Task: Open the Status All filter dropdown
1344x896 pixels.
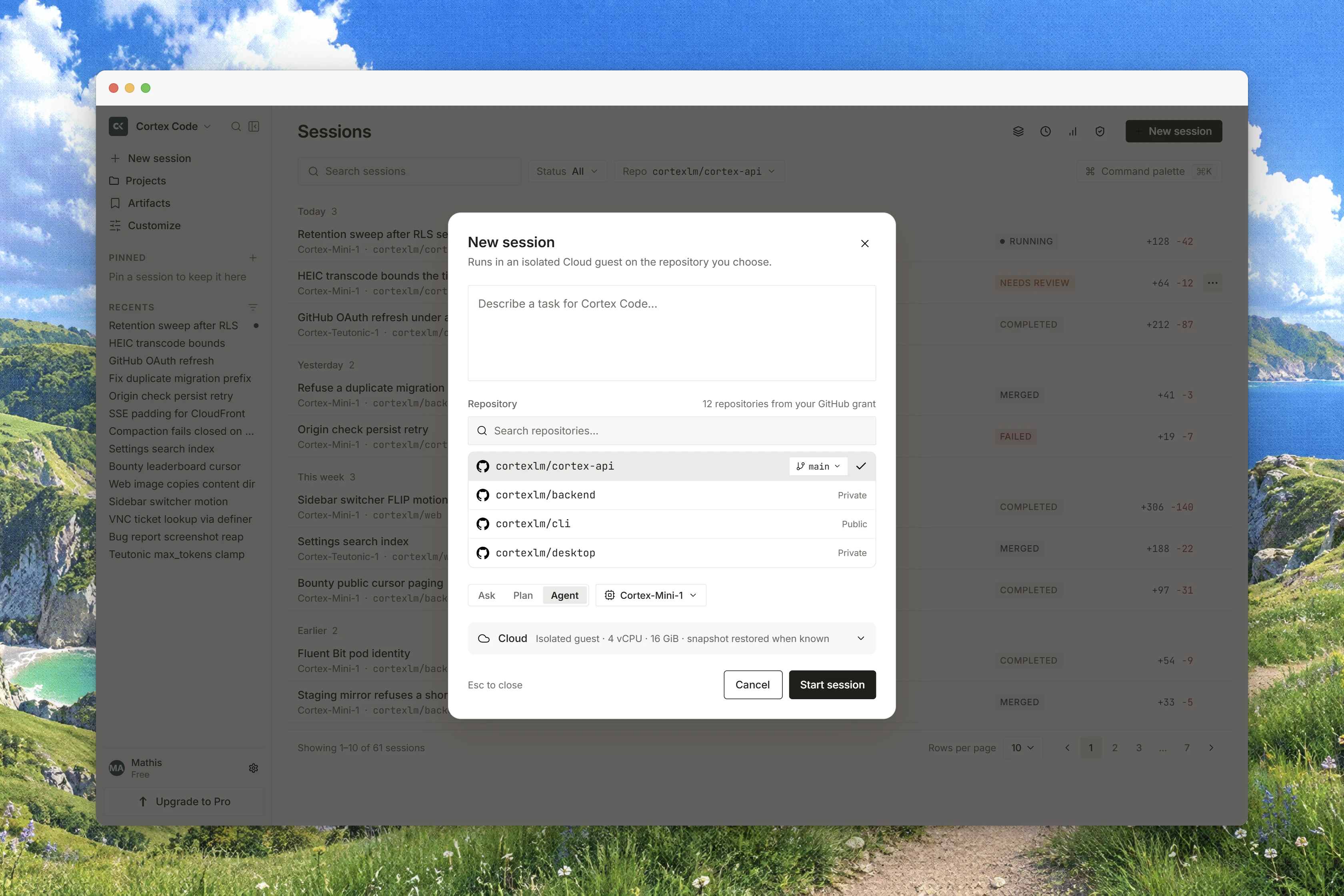Action: (x=567, y=172)
